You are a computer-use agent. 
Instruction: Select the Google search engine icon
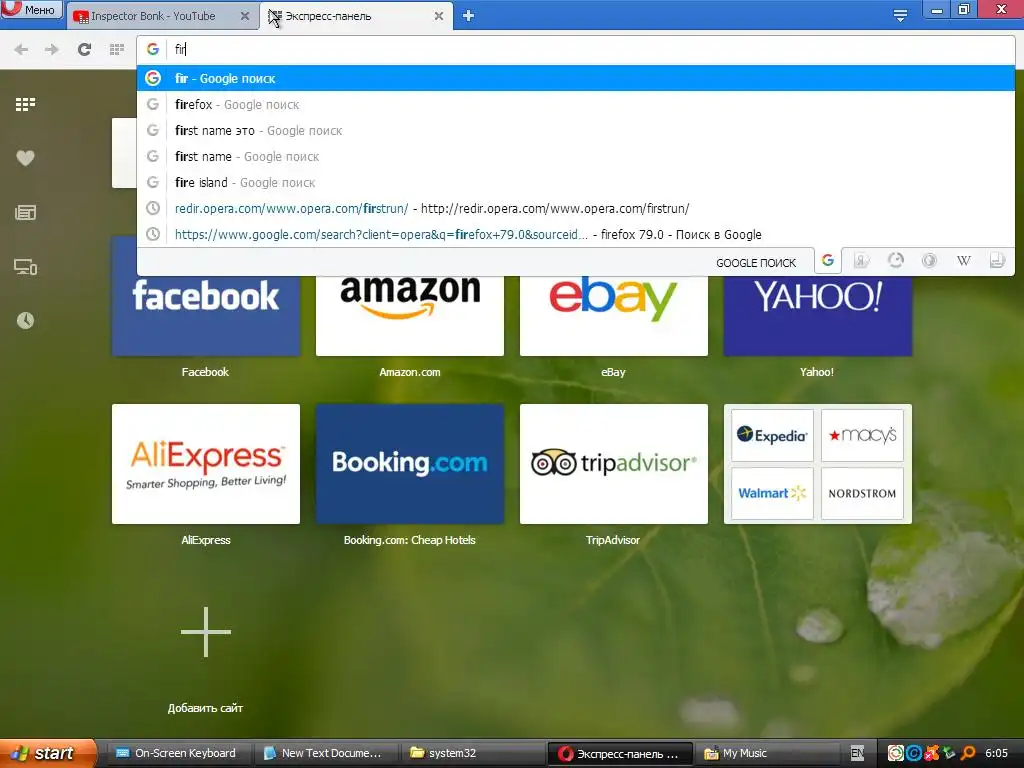point(827,261)
